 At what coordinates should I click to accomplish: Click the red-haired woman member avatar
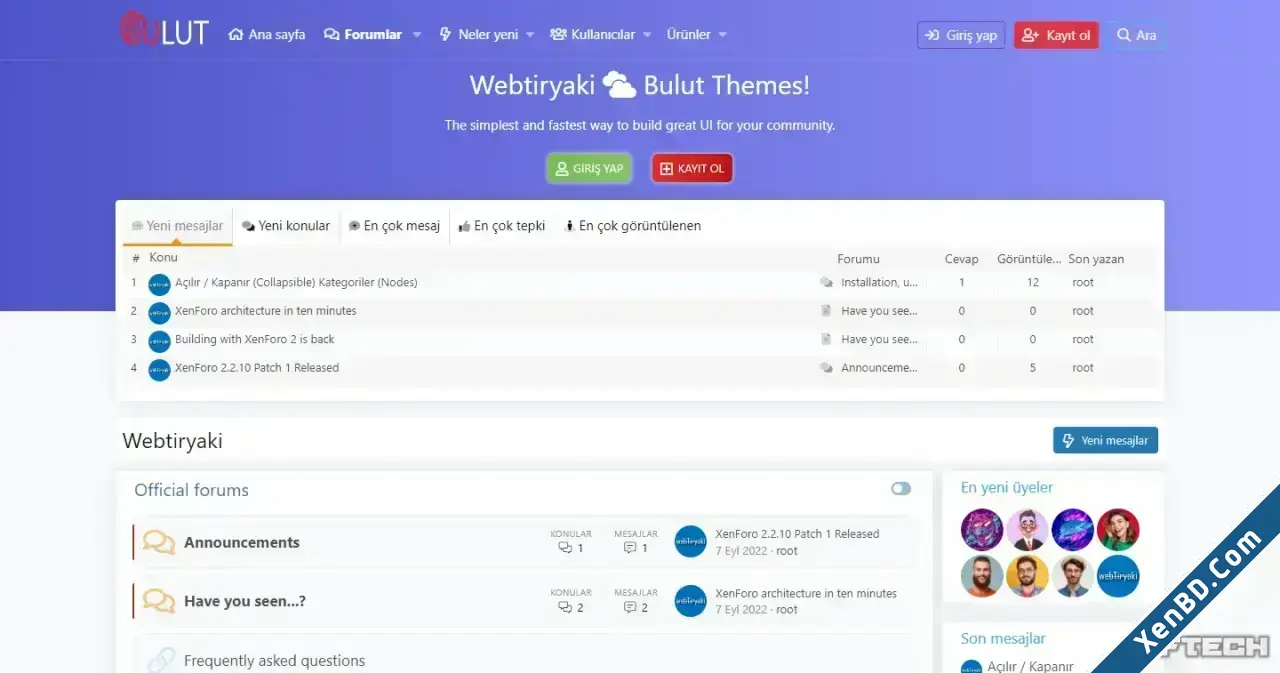point(1118,530)
